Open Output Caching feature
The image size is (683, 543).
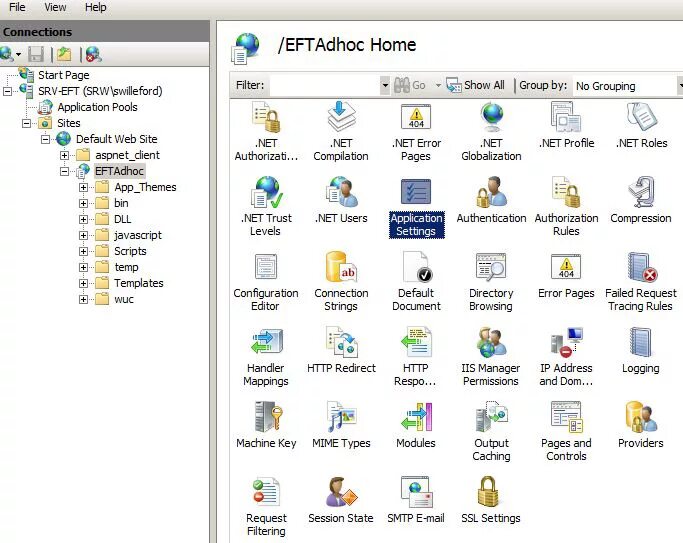491,431
